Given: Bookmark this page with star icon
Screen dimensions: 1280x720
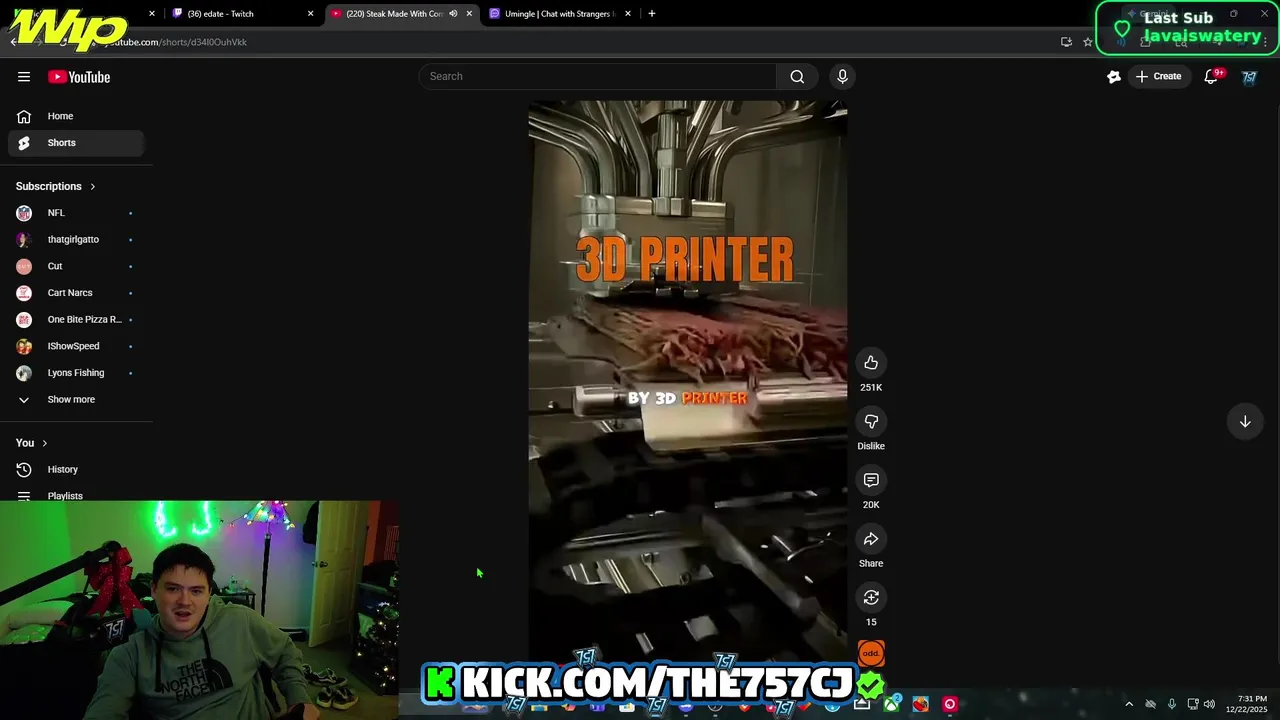Looking at the screenshot, I should pyautogui.click(x=1088, y=42).
